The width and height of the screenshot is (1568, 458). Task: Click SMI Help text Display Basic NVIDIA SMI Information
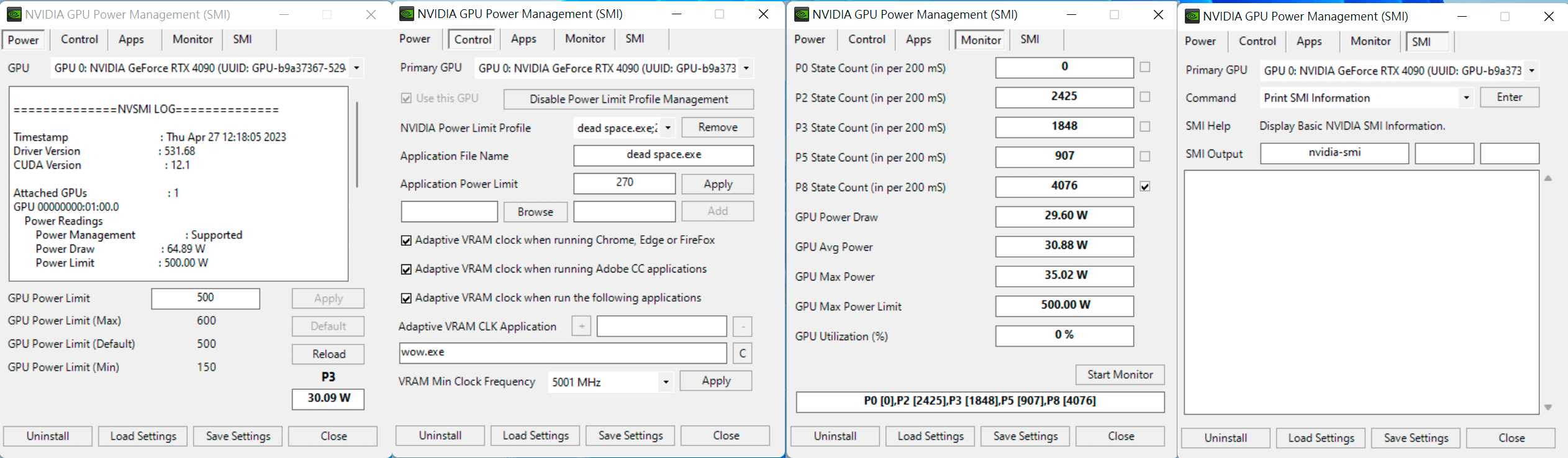pyautogui.click(x=1352, y=126)
